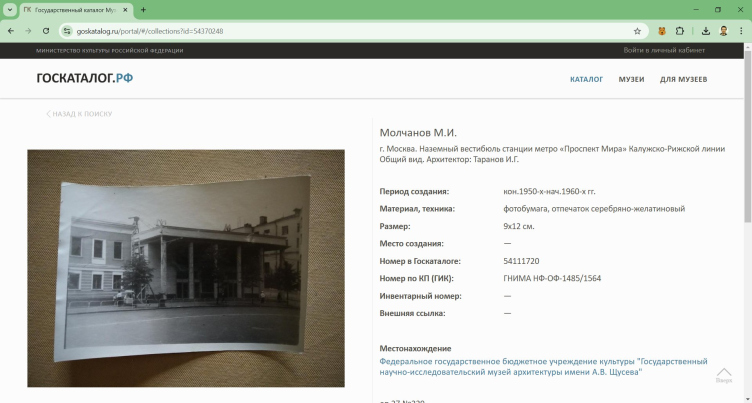Open the Щусев architecture museum link

tap(543, 366)
